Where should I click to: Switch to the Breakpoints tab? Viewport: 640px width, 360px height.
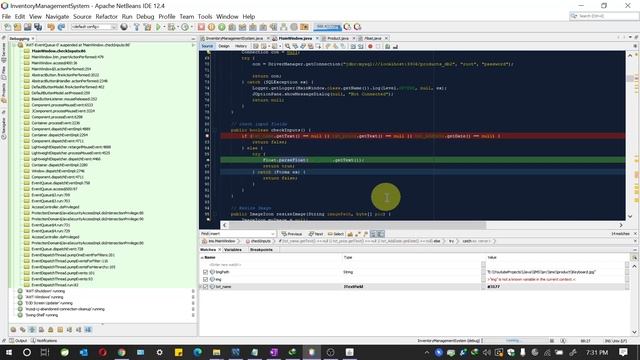(x=261, y=249)
